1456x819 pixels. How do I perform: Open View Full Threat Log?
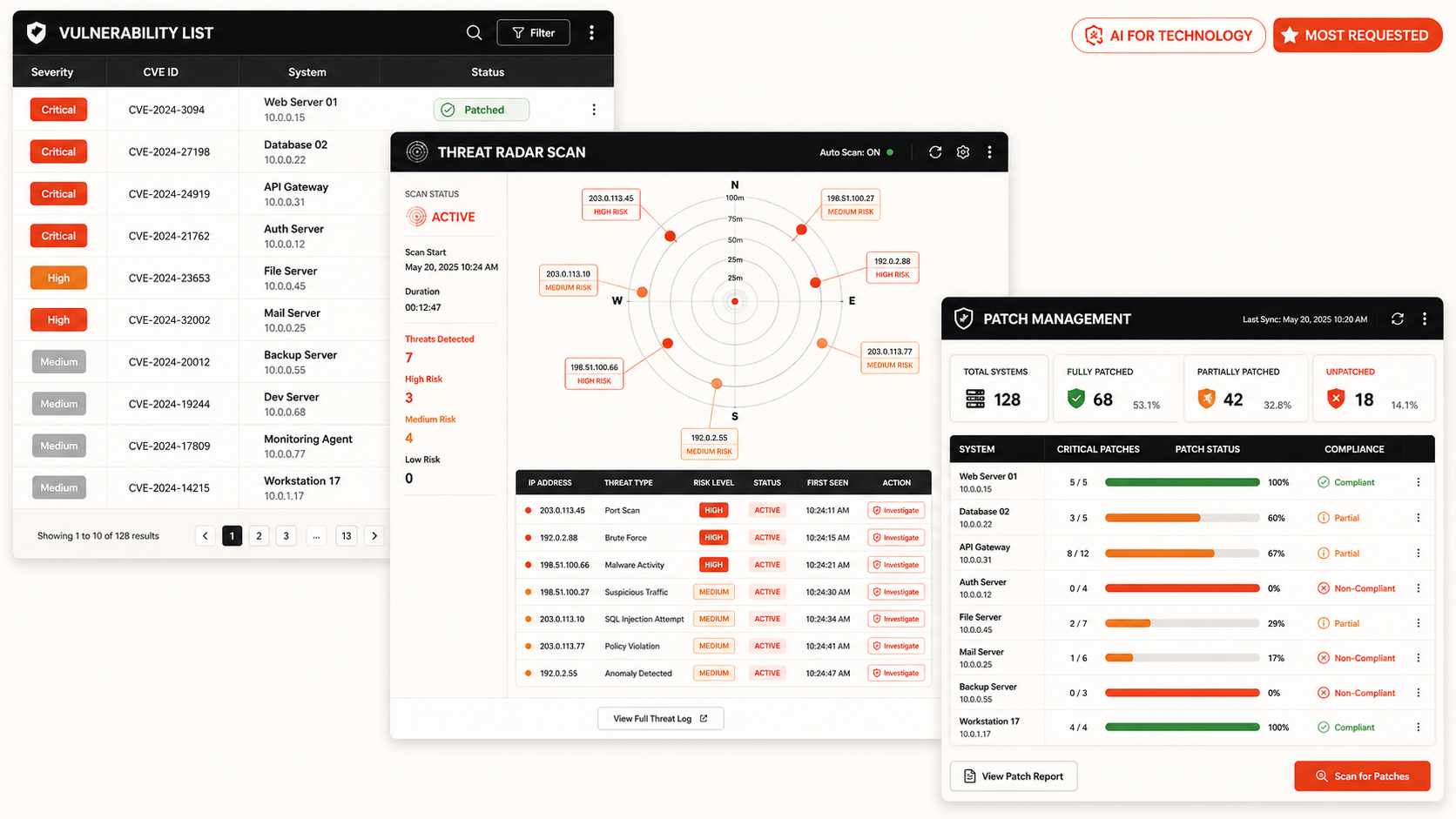(660, 719)
